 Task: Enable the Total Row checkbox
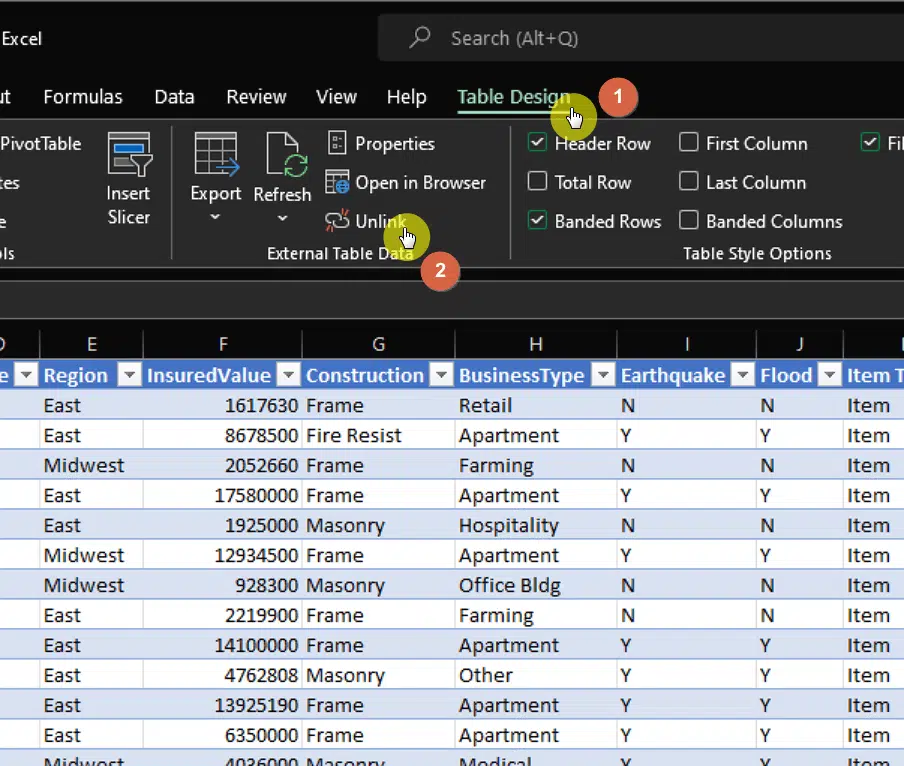[537, 182]
